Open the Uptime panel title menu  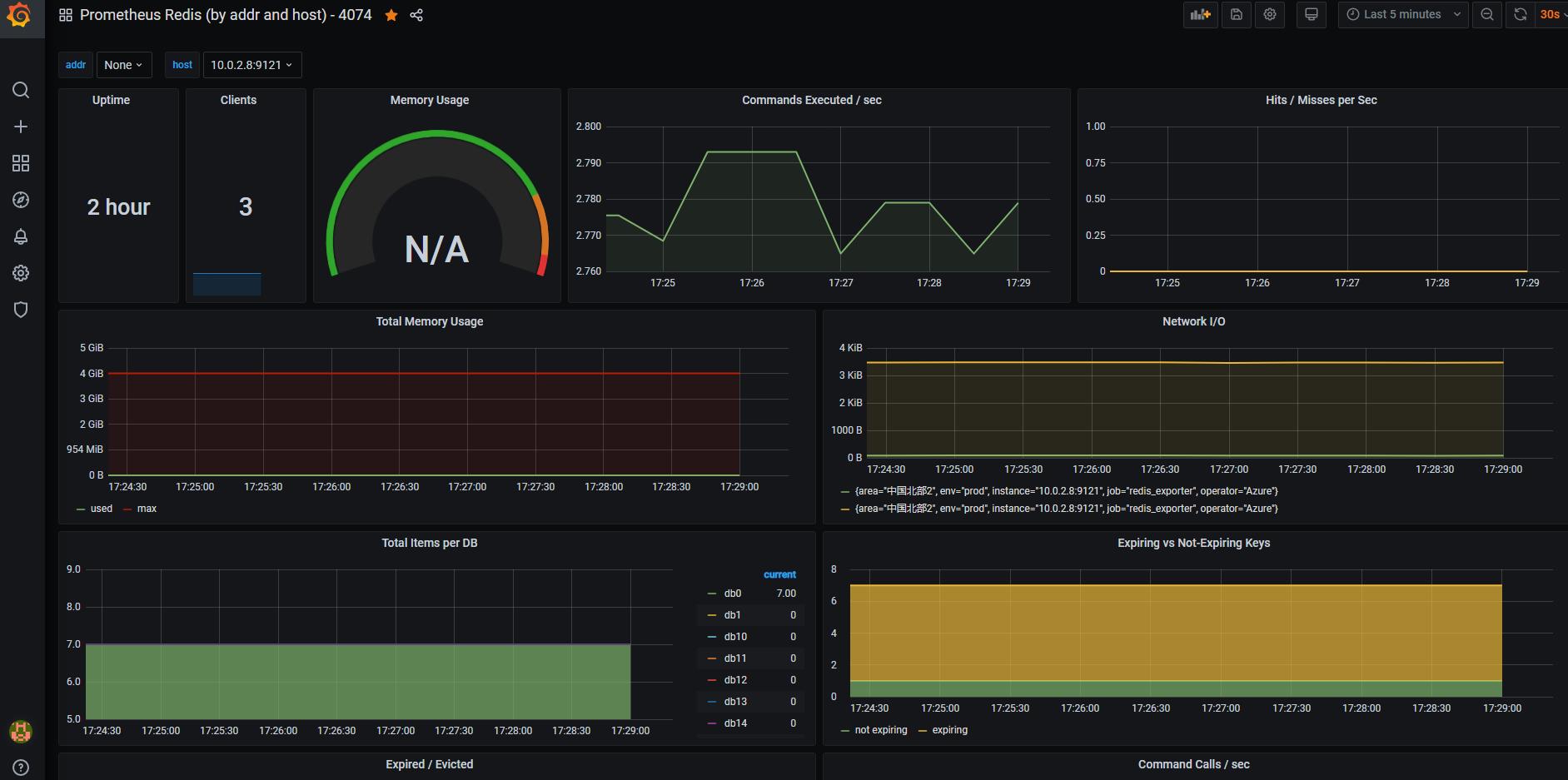pyautogui.click(x=111, y=100)
